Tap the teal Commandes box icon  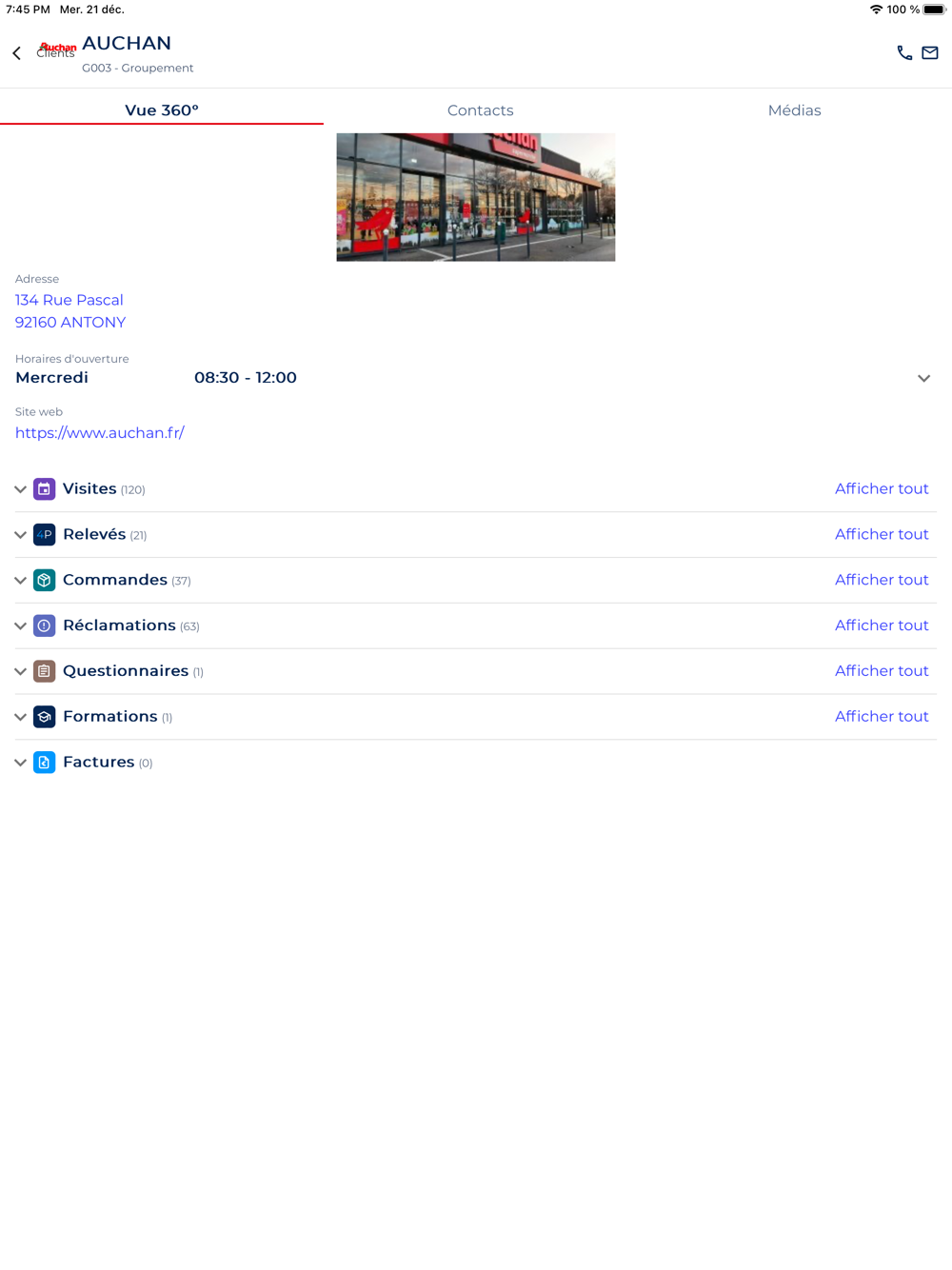click(44, 581)
